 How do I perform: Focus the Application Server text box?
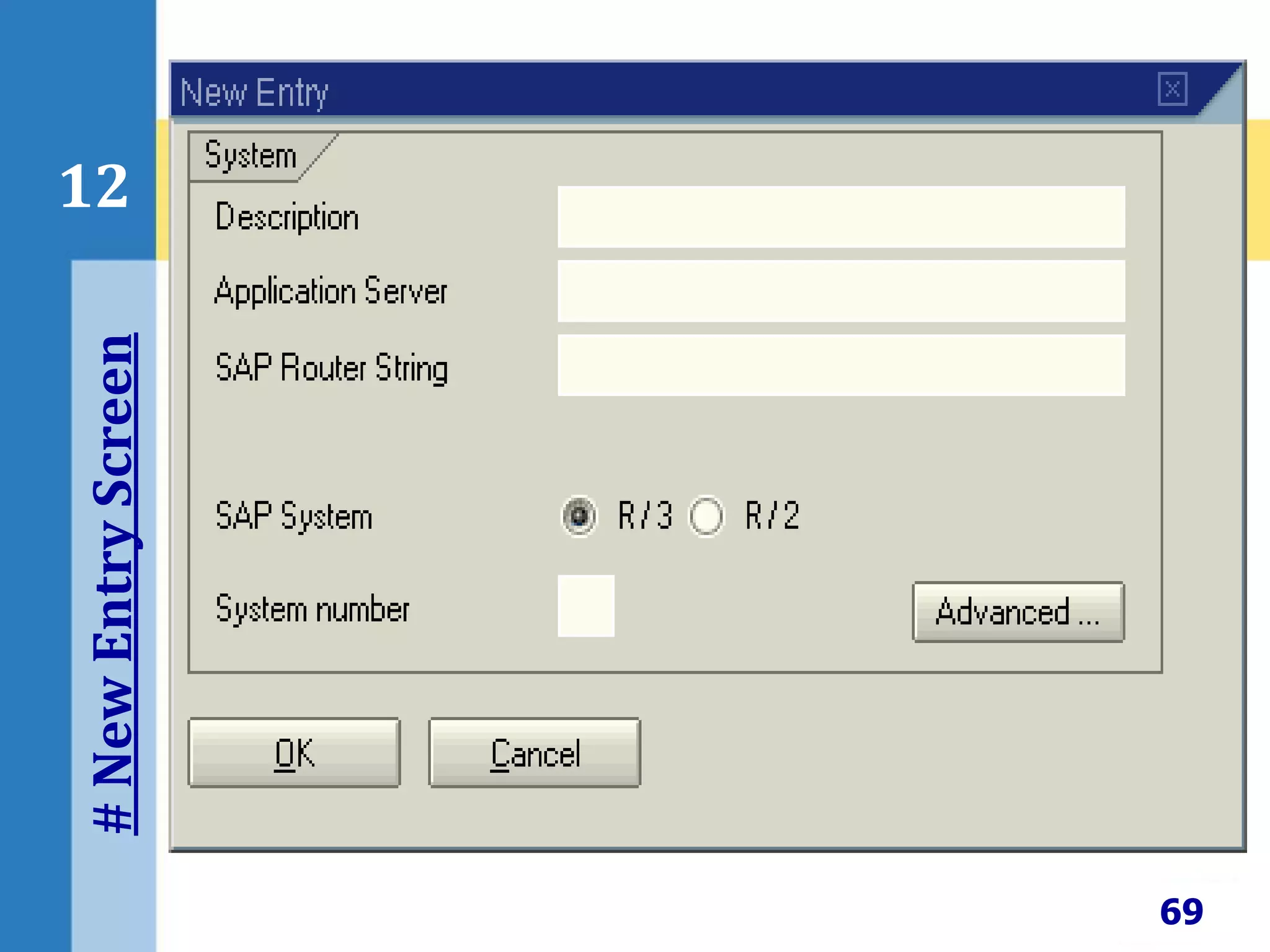(x=841, y=291)
